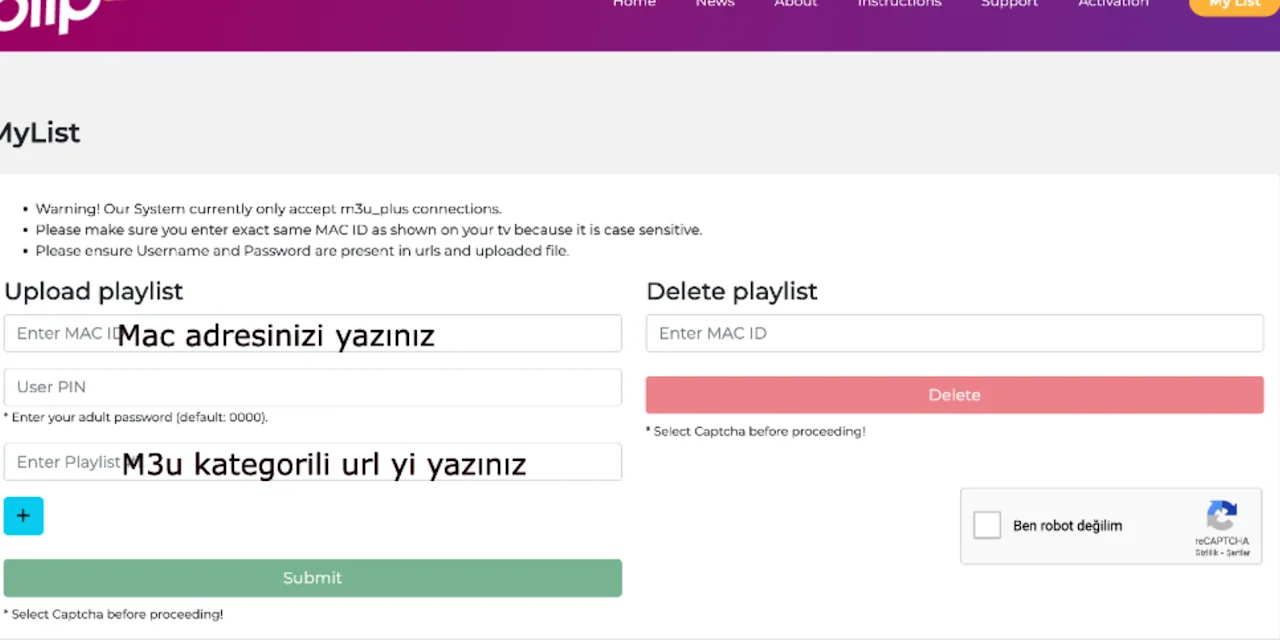Click the m3u_plus connections warning text
This screenshot has width=1280, height=640.
pyautogui.click(x=268, y=209)
